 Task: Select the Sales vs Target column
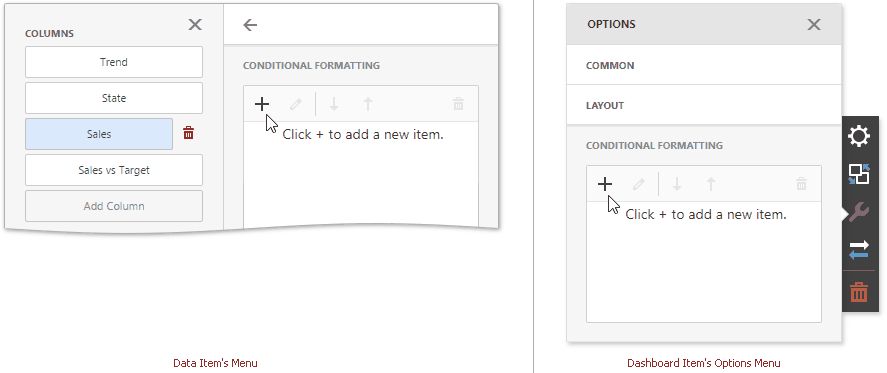(x=114, y=170)
